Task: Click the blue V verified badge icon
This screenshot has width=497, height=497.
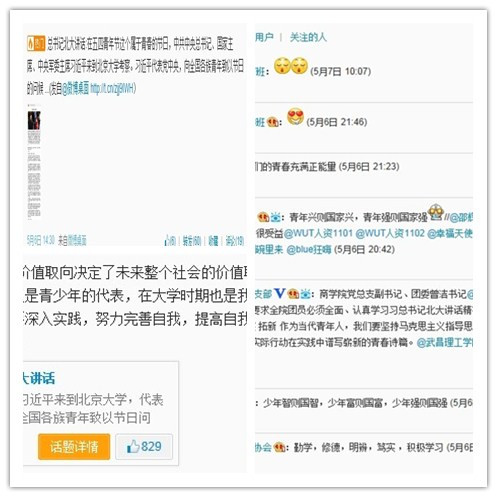Action: click(x=279, y=294)
